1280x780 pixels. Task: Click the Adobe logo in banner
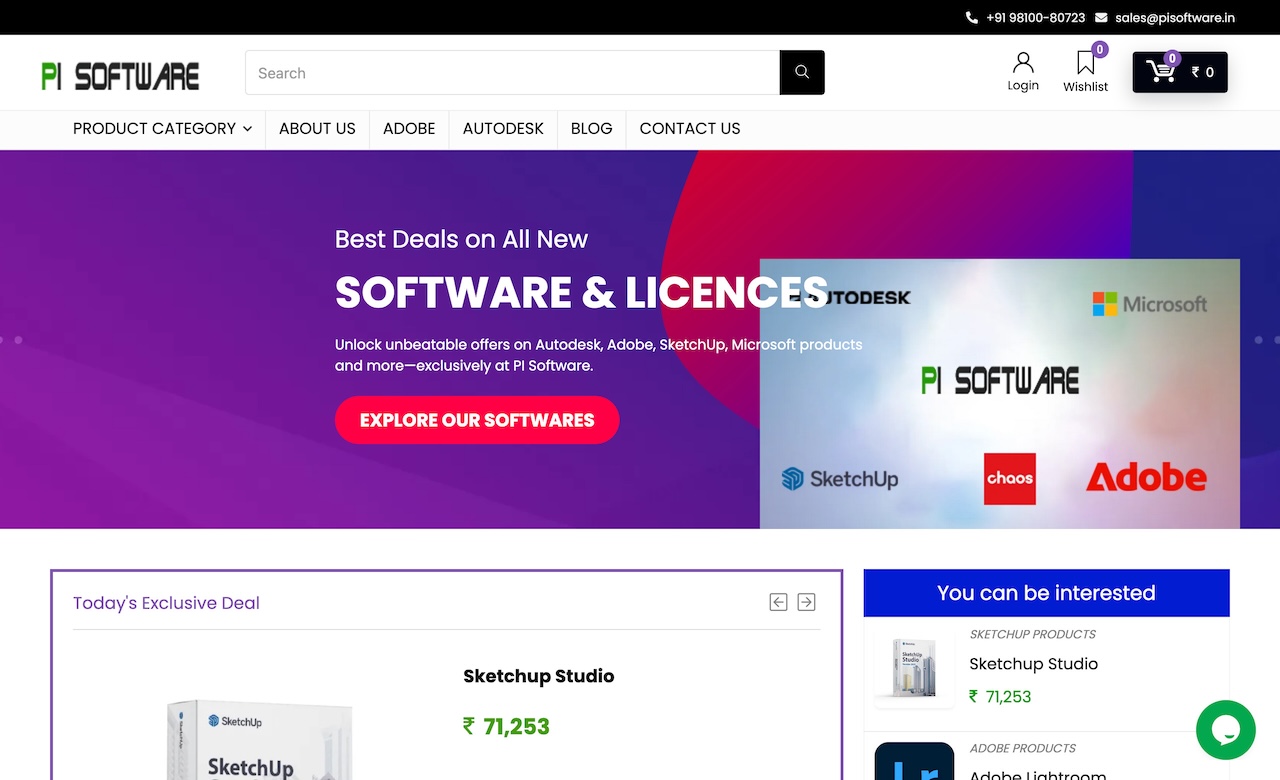(1146, 477)
